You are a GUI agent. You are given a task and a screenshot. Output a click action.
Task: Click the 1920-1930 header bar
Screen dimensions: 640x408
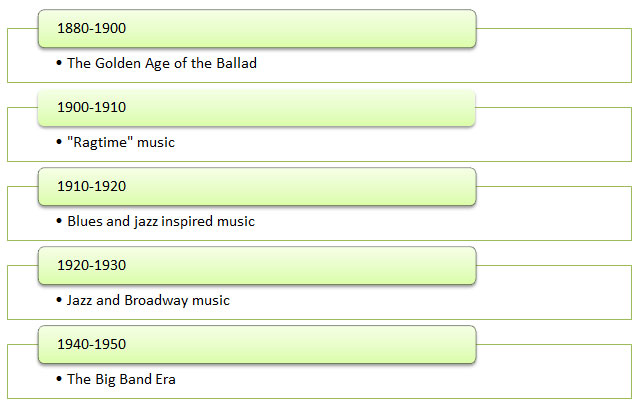tap(257, 266)
